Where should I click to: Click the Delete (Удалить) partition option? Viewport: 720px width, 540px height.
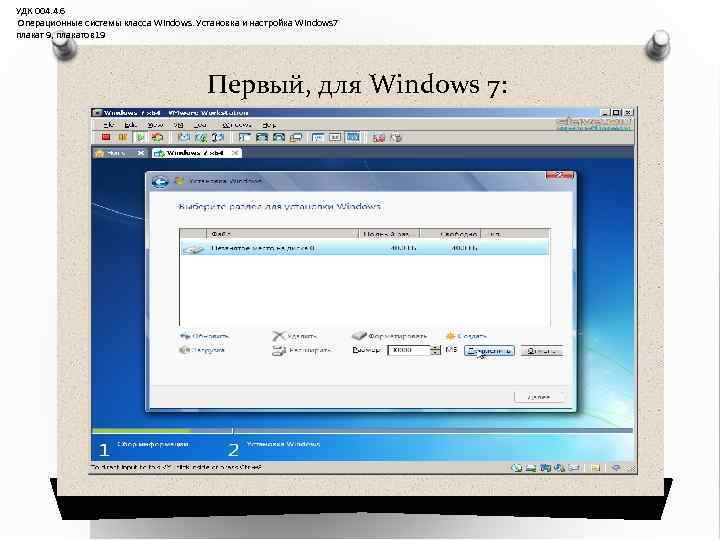pos(295,337)
